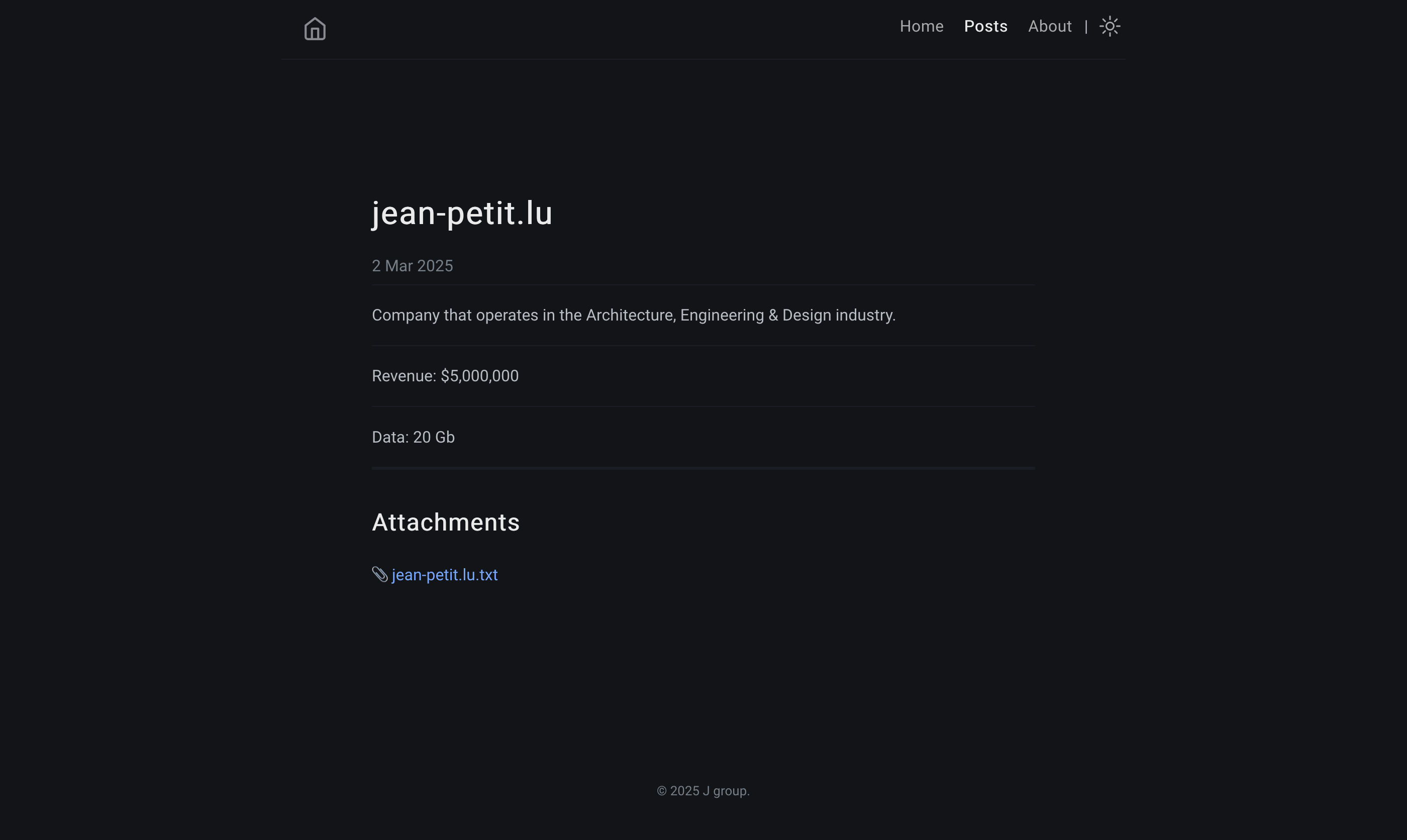Click the © 2025 J group footer
The image size is (1407, 840).
tap(703, 791)
